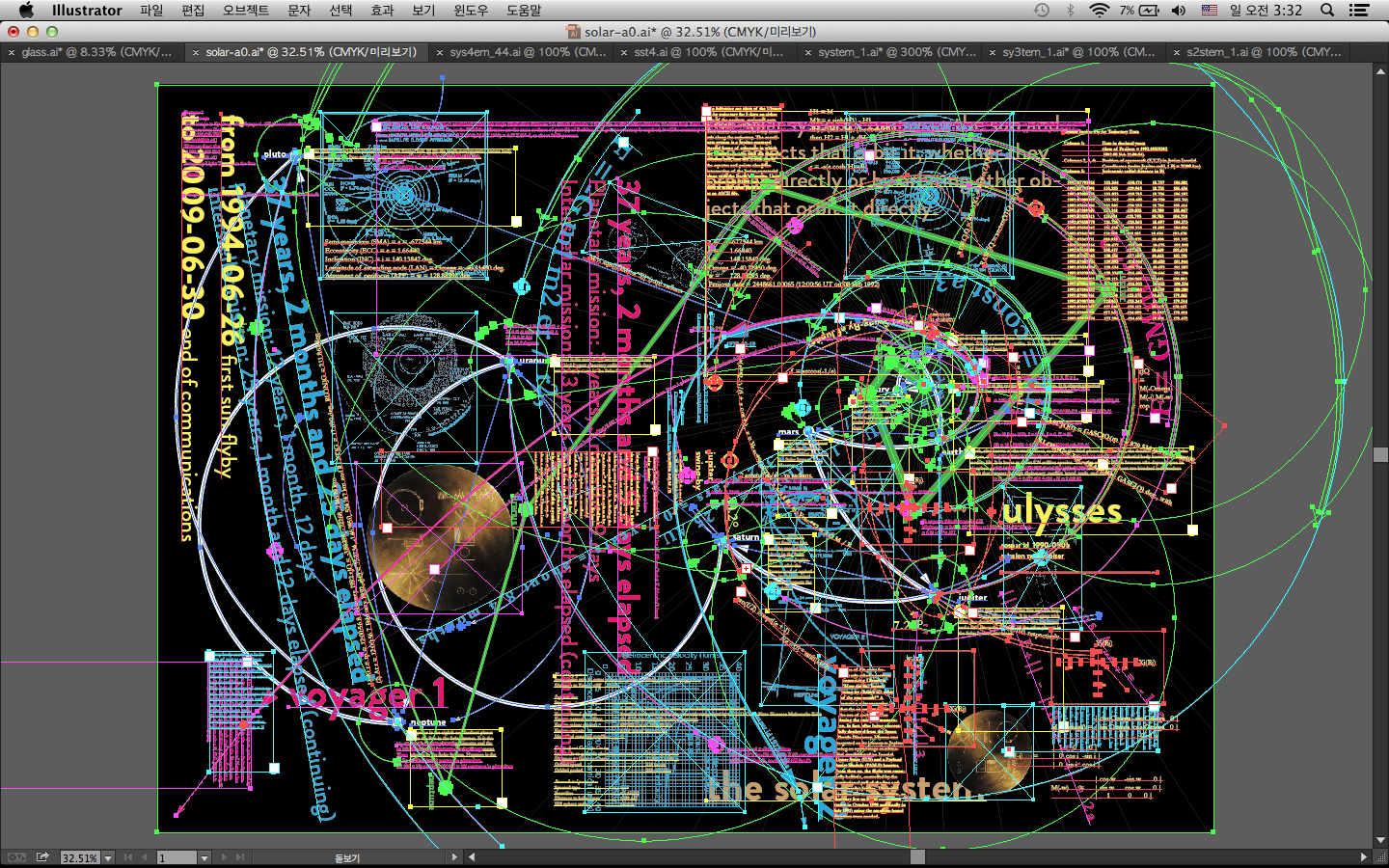The width and height of the screenshot is (1389, 868).
Task: Click the 돋보기 status bar label
Action: tap(346, 858)
